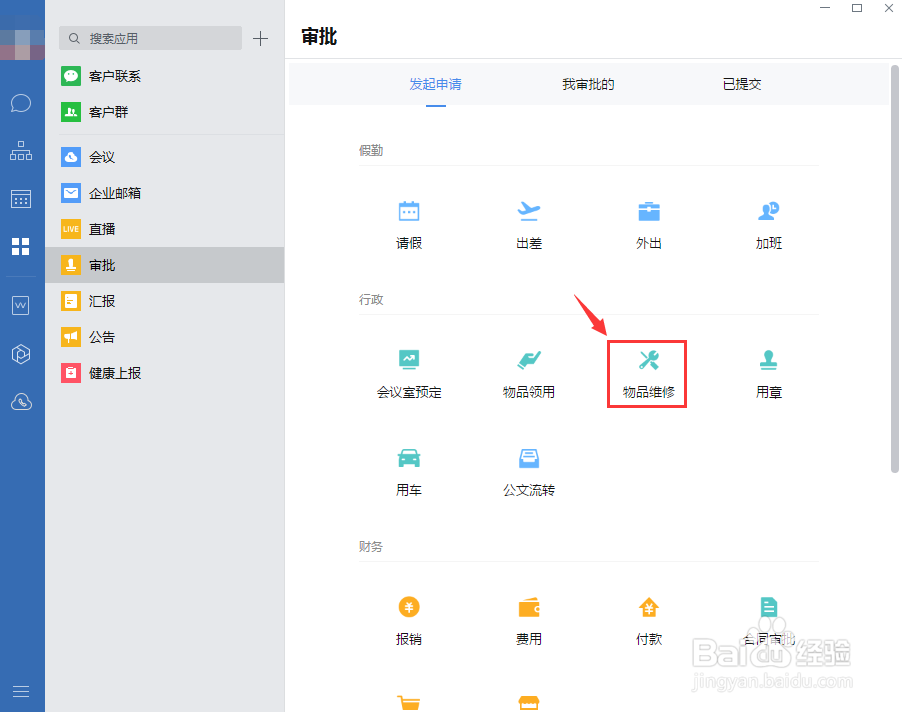Open 费用 expense request
Viewport: 902px width, 712px height.
[x=529, y=622]
